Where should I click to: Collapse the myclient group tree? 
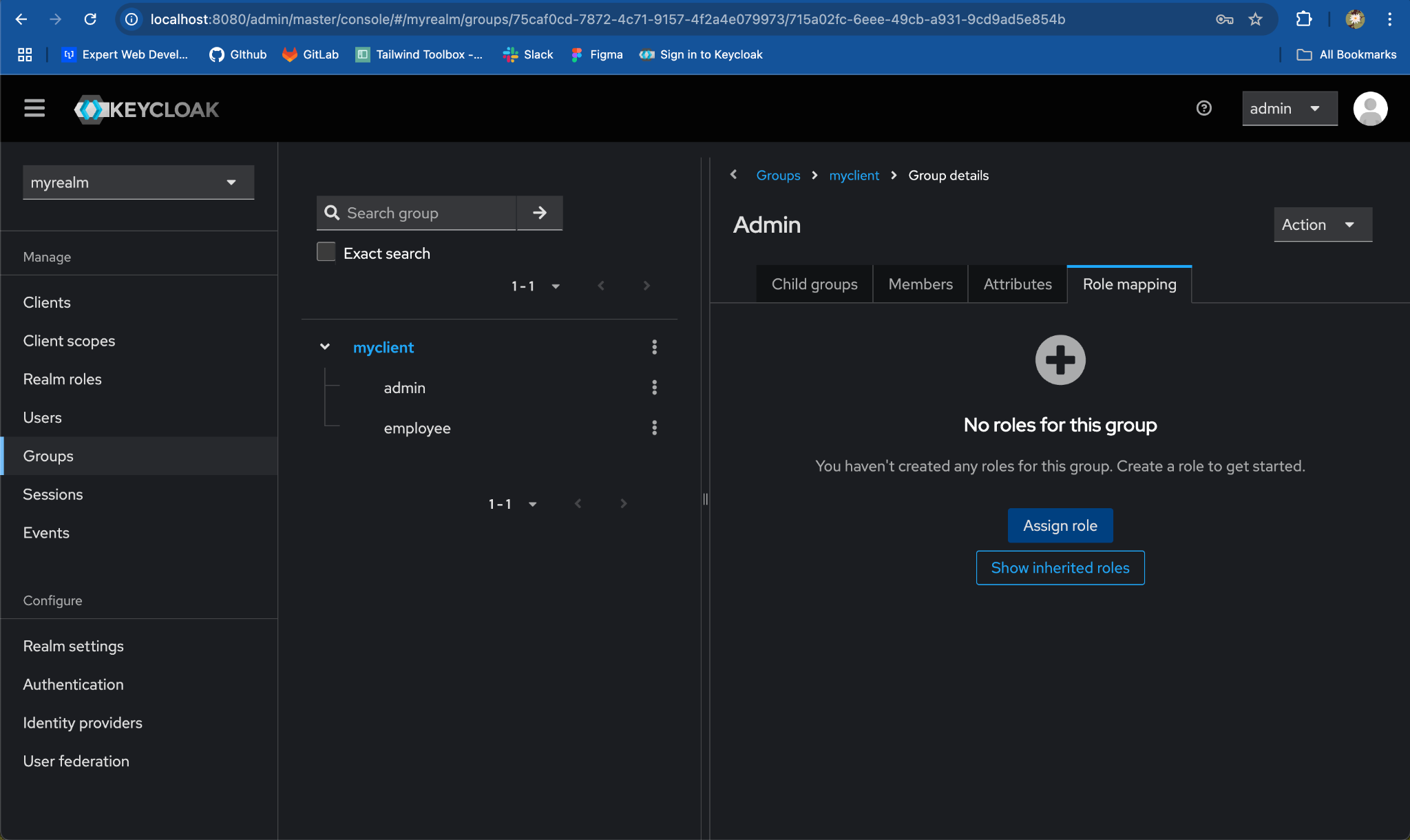tap(325, 346)
